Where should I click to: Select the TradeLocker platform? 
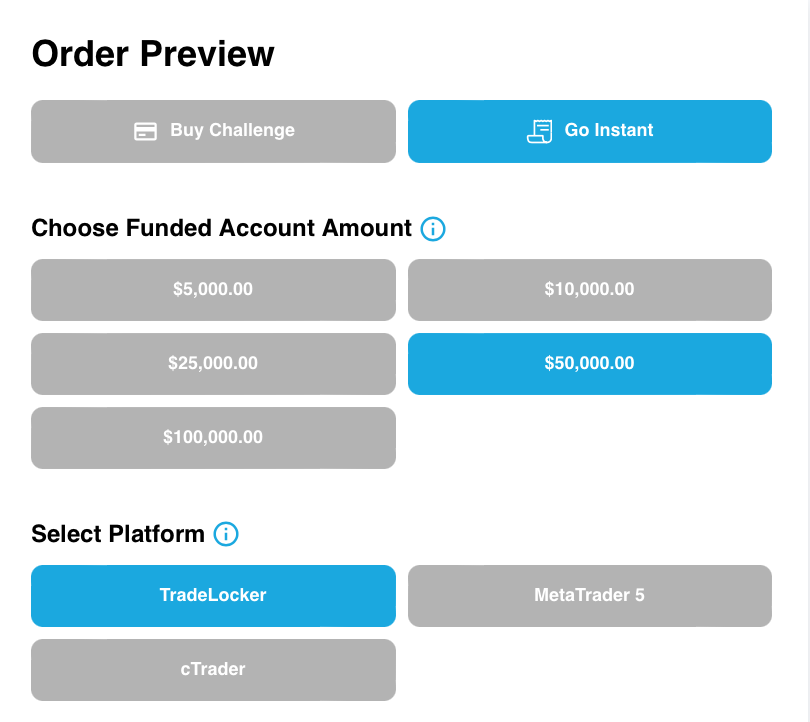[213, 596]
